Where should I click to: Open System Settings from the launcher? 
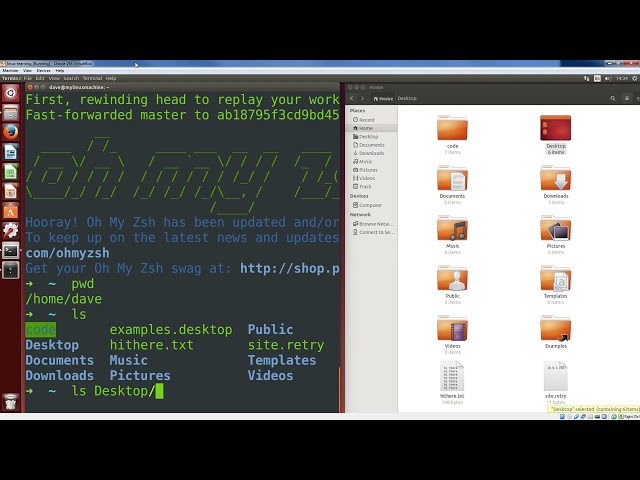point(11,231)
